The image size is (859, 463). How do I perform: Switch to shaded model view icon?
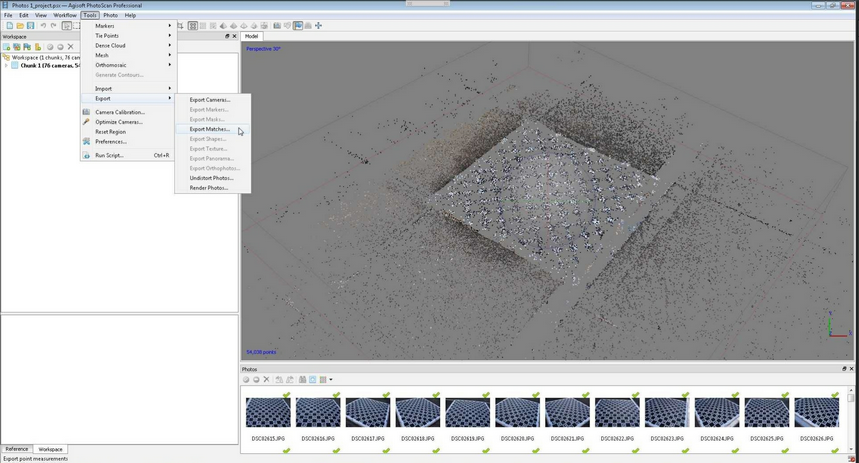(223, 26)
